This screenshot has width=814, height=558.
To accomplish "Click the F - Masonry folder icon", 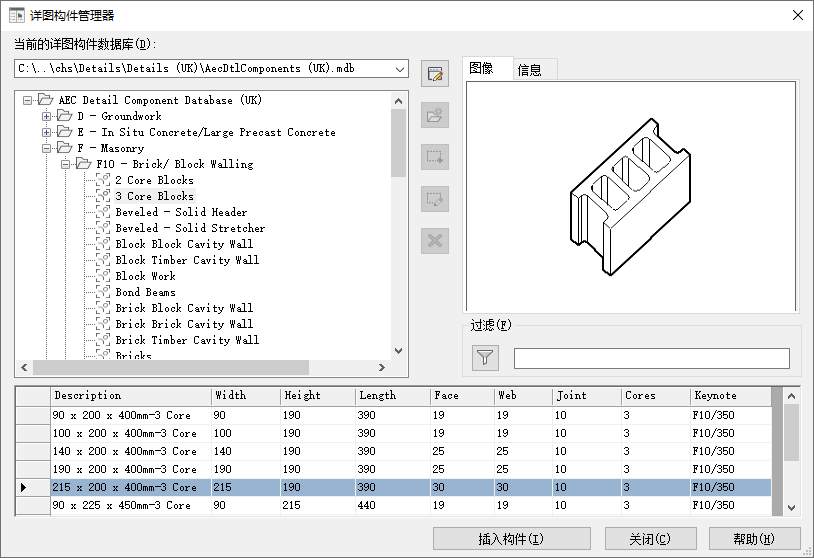I will [x=64, y=148].
